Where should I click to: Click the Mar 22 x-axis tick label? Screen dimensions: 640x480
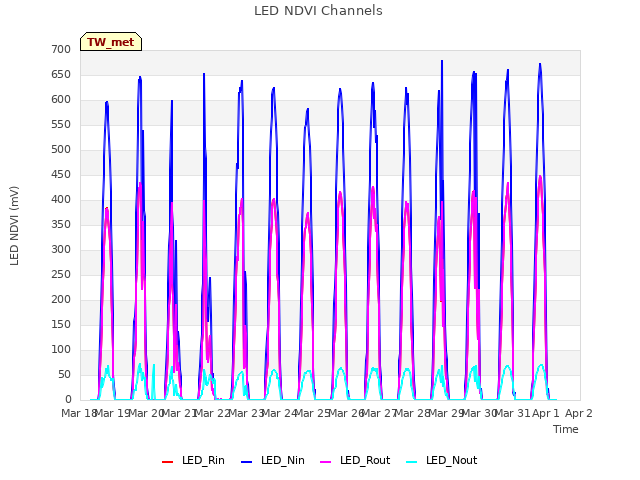212,413
